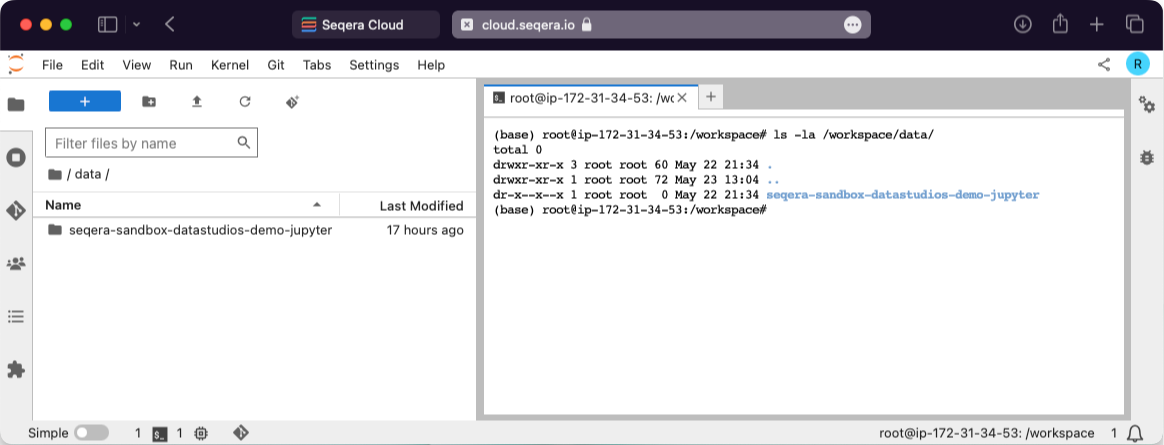Open the Table of Contents panel
This screenshot has height=445, width=1164.
pyautogui.click(x=16, y=316)
